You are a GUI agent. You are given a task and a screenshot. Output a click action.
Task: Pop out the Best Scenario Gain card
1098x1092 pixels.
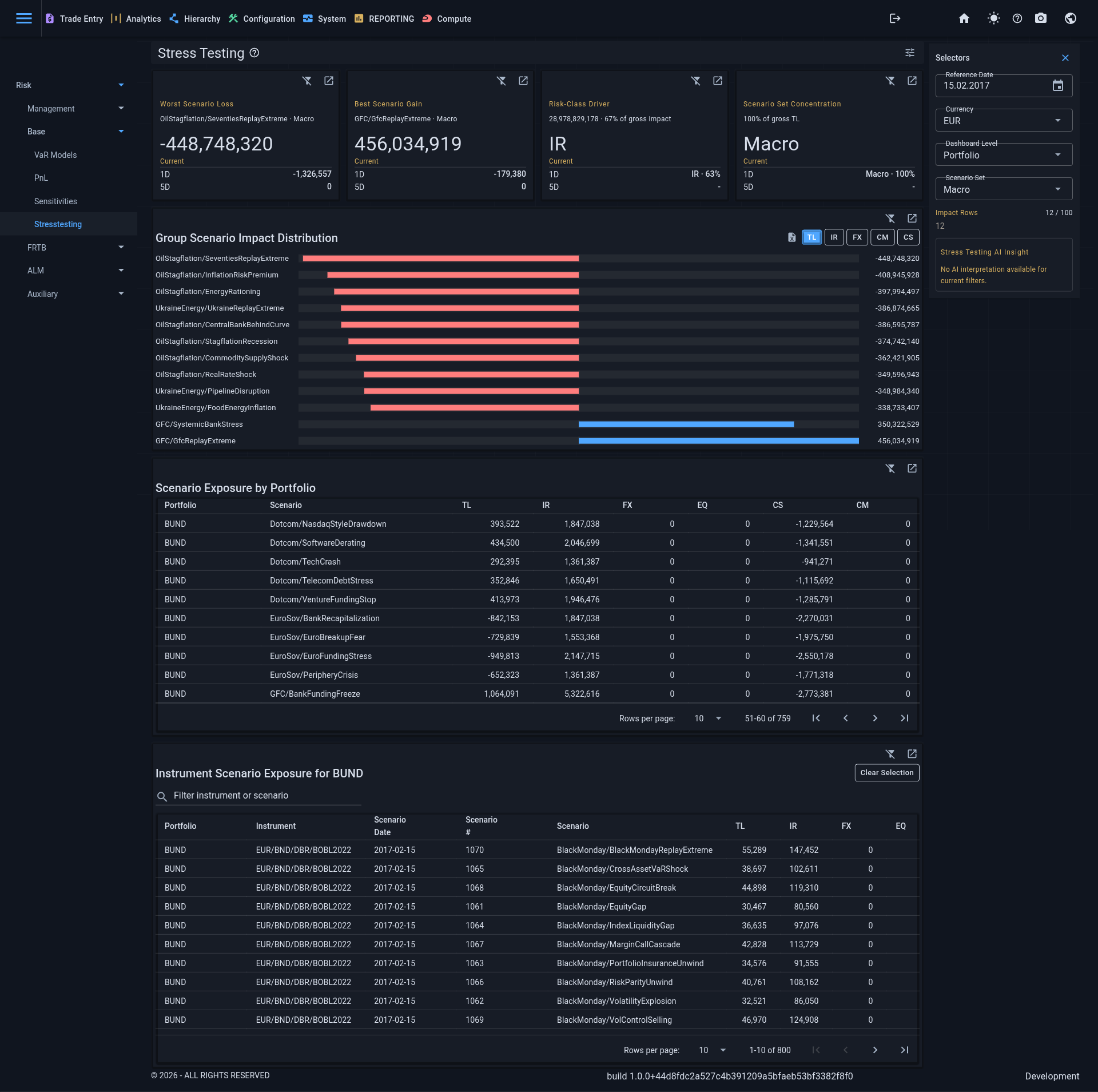[523, 81]
